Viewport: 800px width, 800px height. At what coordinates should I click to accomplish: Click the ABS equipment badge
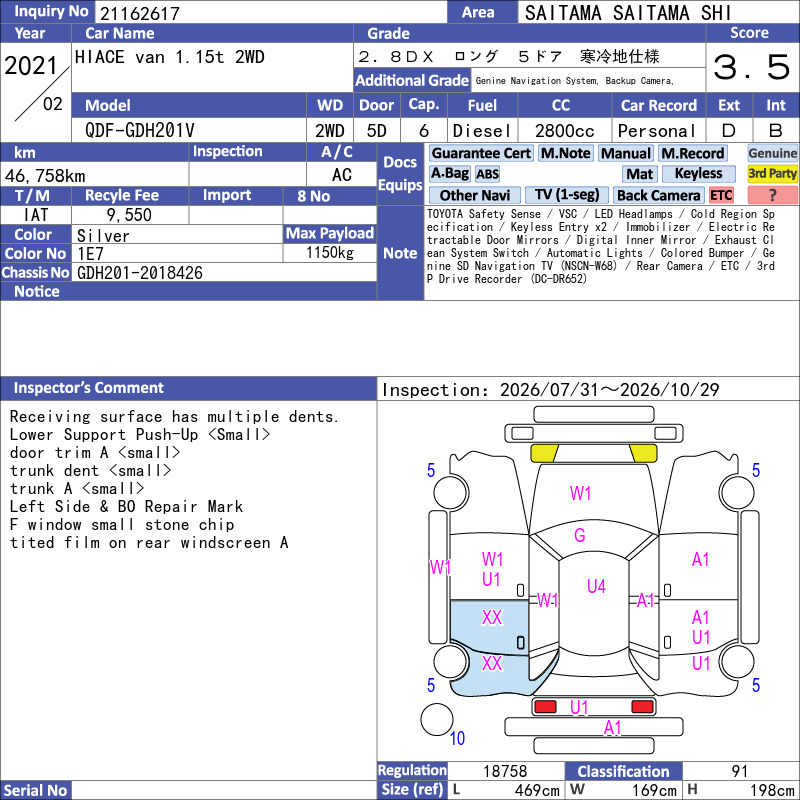[x=487, y=174]
